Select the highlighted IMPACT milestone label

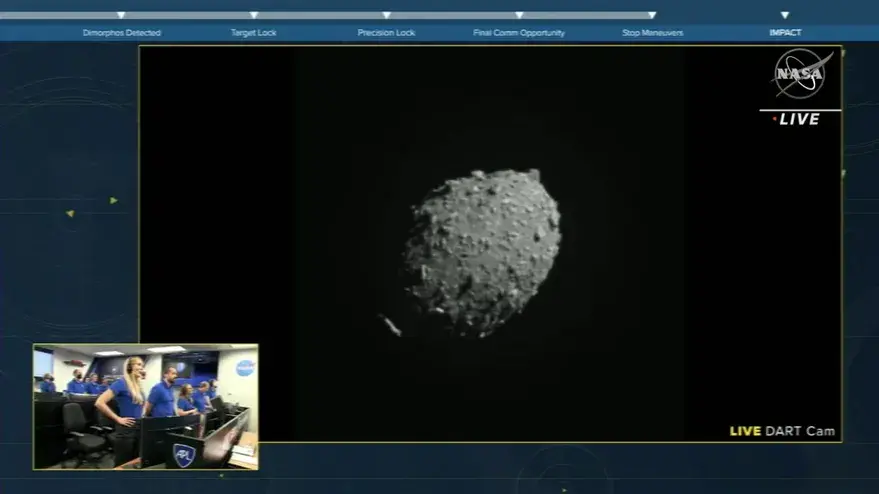[x=785, y=33]
